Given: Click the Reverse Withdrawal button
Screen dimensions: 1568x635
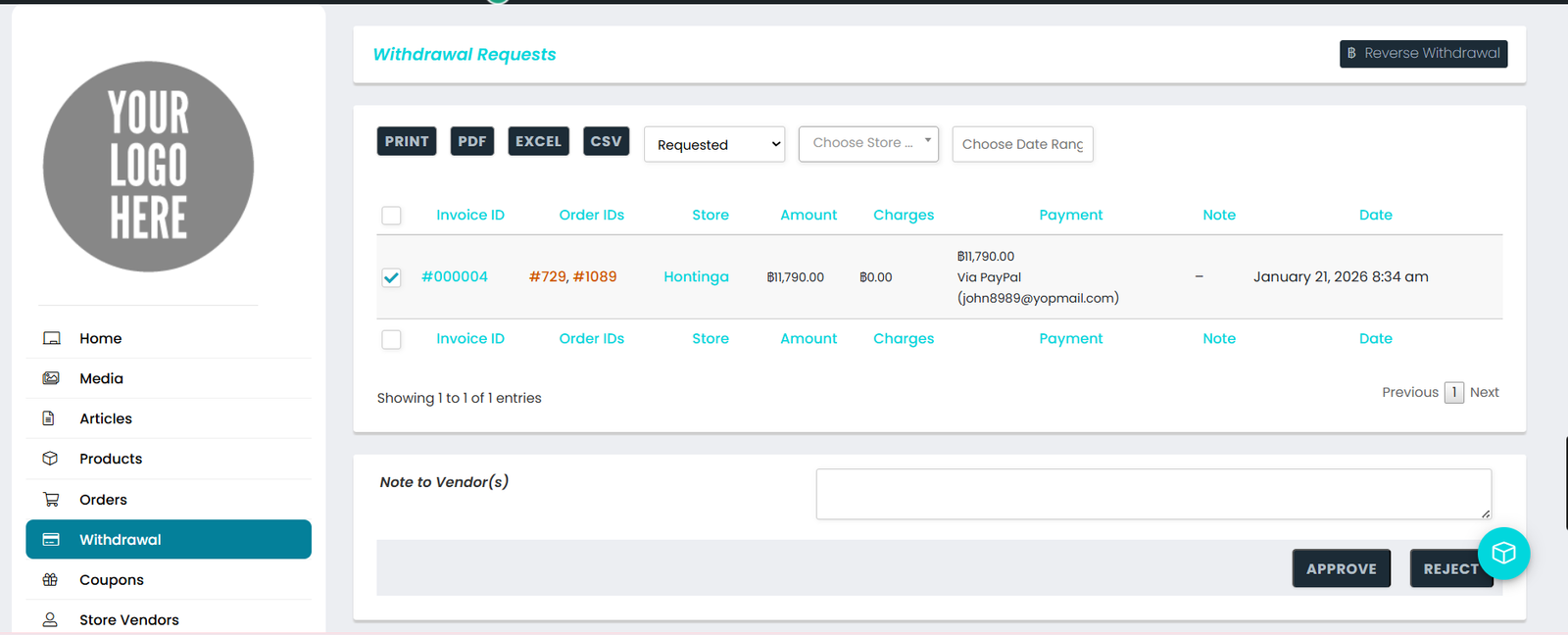Looking at the screenshot, I should pos(1423,54).
